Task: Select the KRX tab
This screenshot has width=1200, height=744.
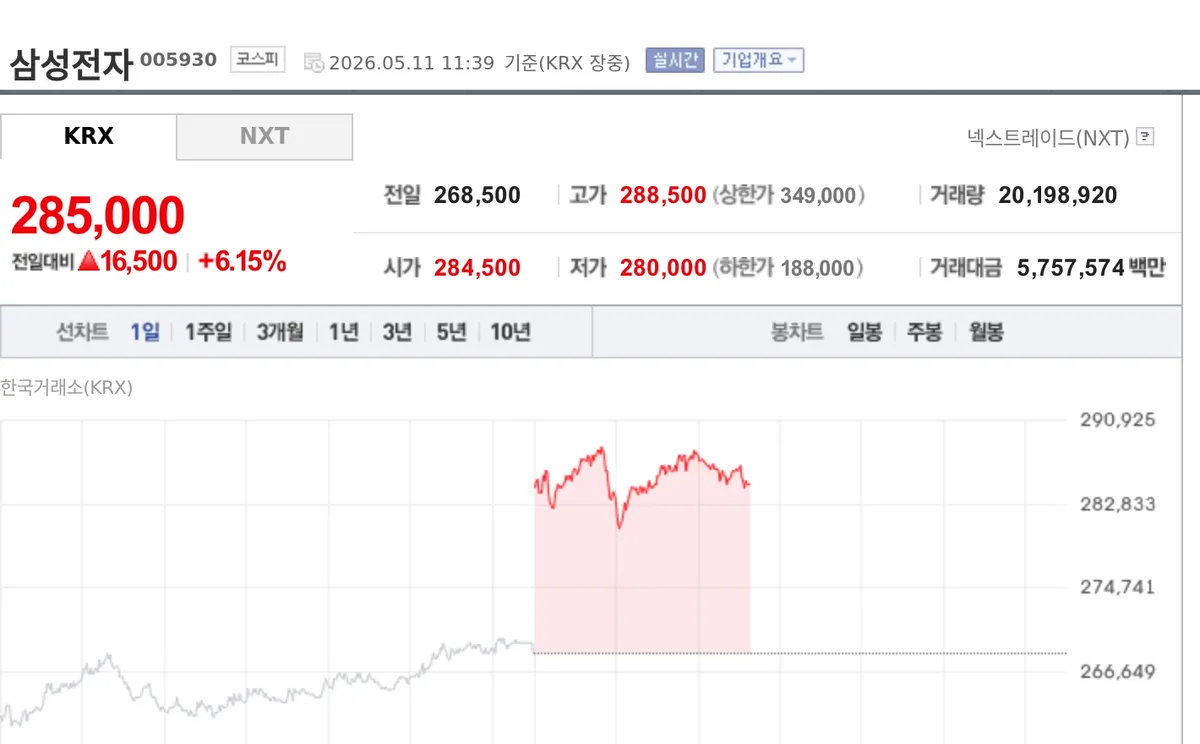Action: [88, 137]
